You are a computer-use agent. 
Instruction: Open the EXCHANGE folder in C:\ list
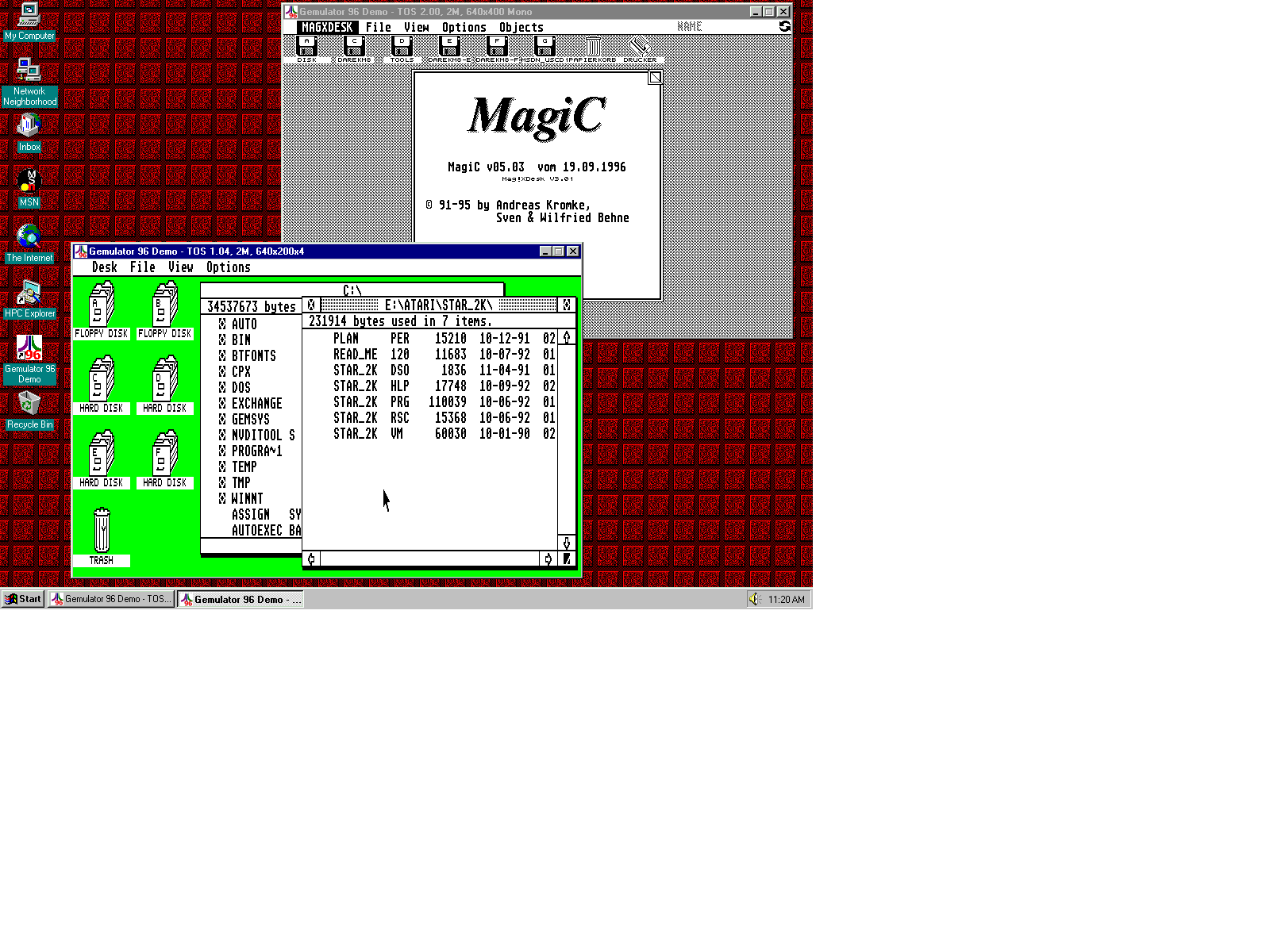pos(256,403)
